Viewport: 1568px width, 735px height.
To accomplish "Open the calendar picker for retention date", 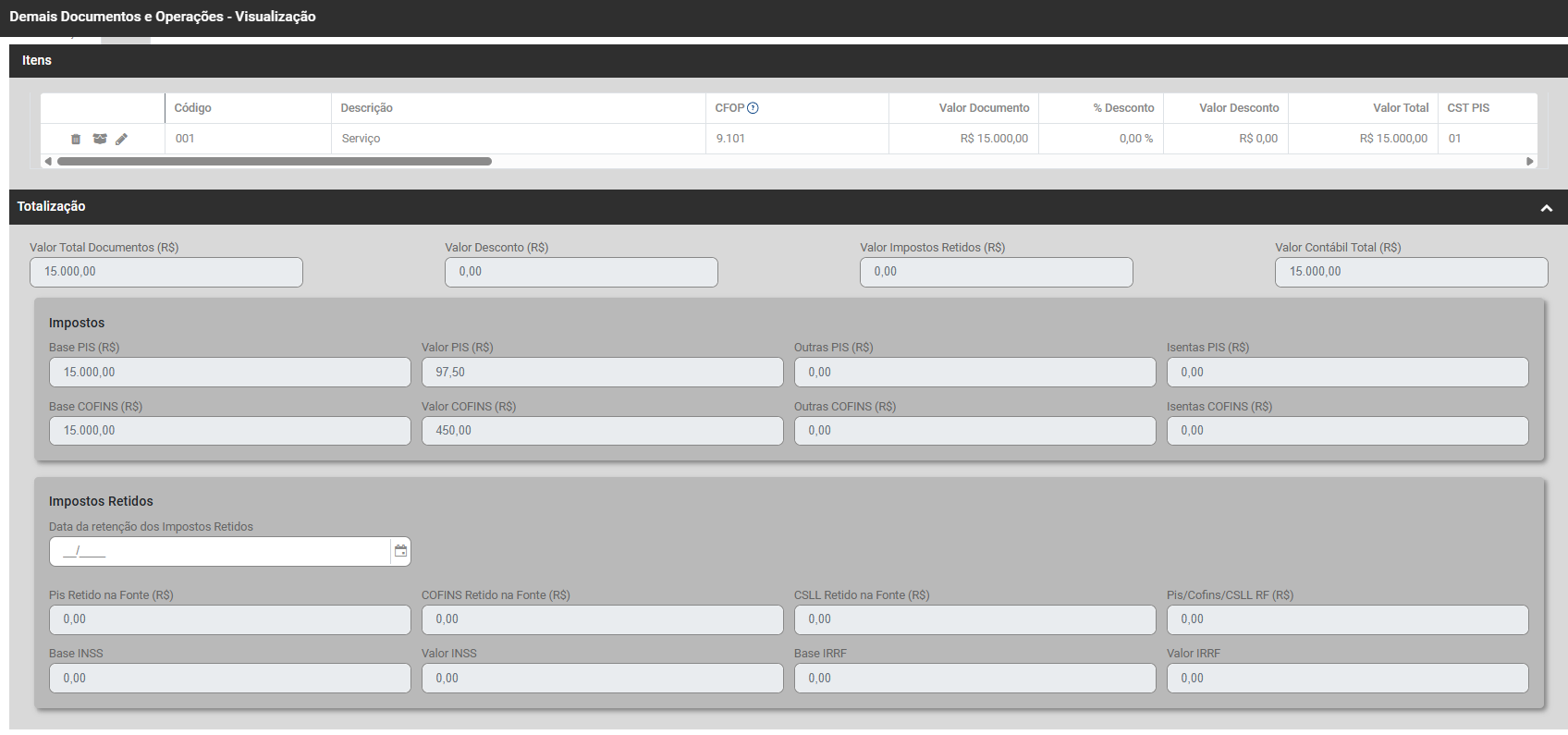I will tap(400, 551).
